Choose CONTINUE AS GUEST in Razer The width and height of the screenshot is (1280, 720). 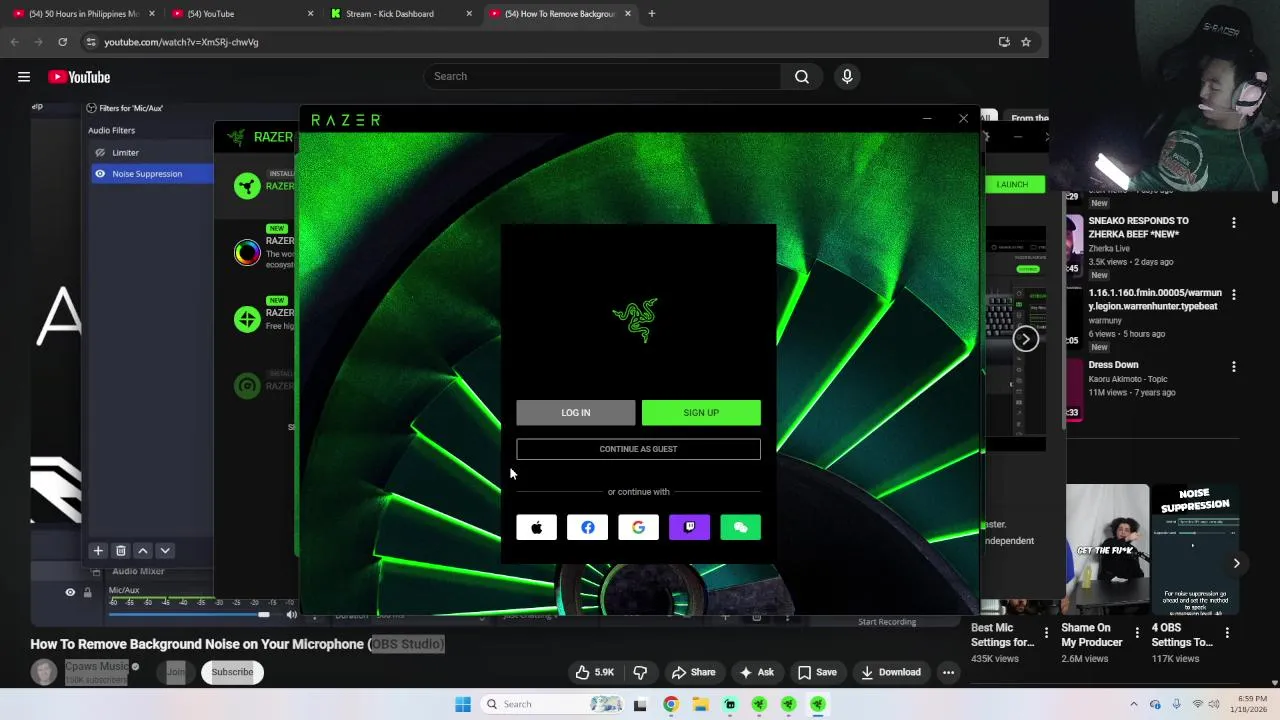tap(638, 449)
